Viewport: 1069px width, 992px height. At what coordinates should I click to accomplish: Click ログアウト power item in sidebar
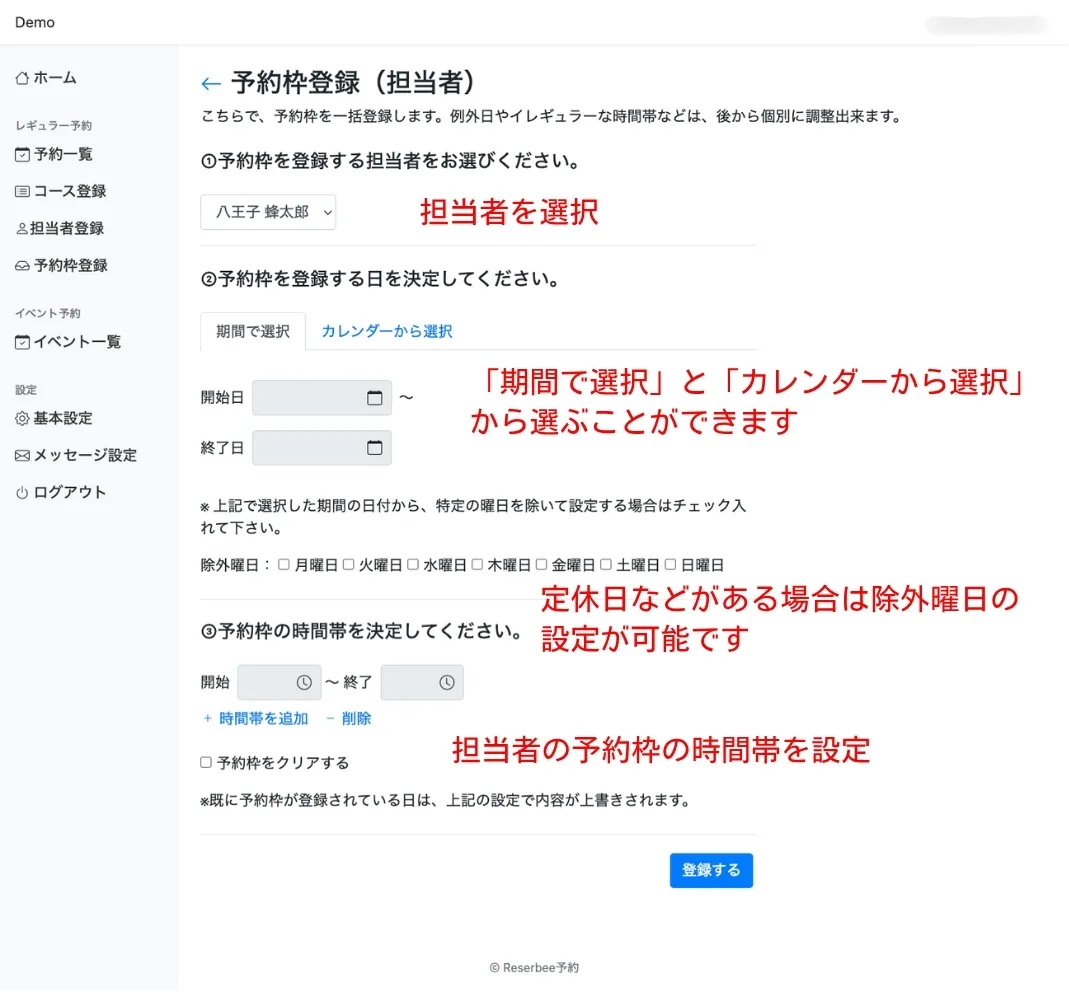[60, 492]
